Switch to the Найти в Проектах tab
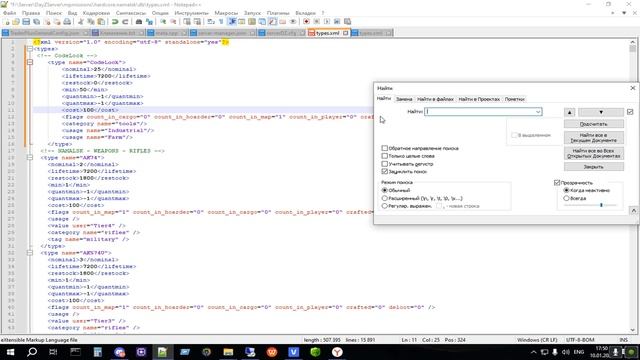The image size is (640, 360). pyautogui.click(x=479, y=99)
